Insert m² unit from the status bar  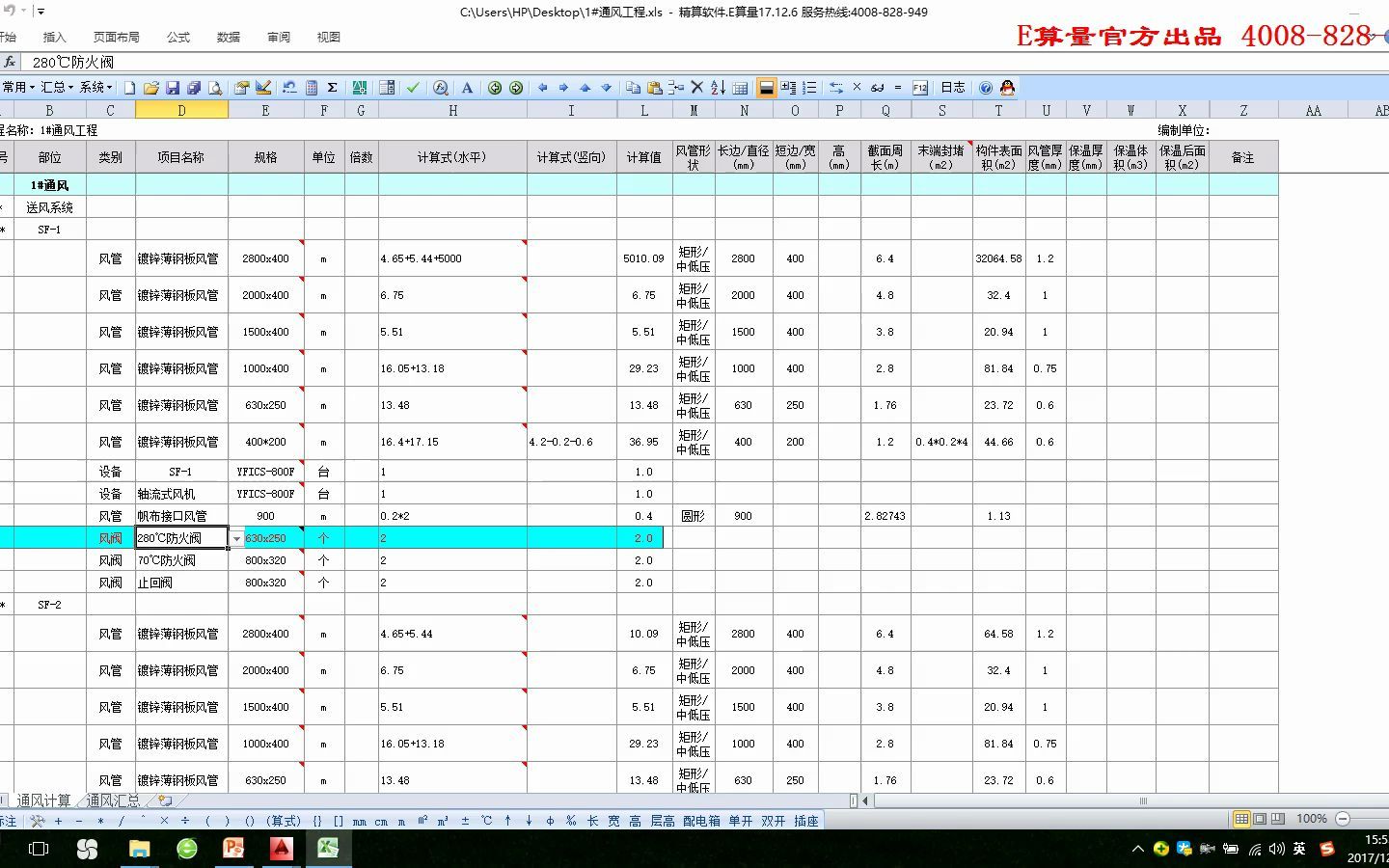coord(422,820)
